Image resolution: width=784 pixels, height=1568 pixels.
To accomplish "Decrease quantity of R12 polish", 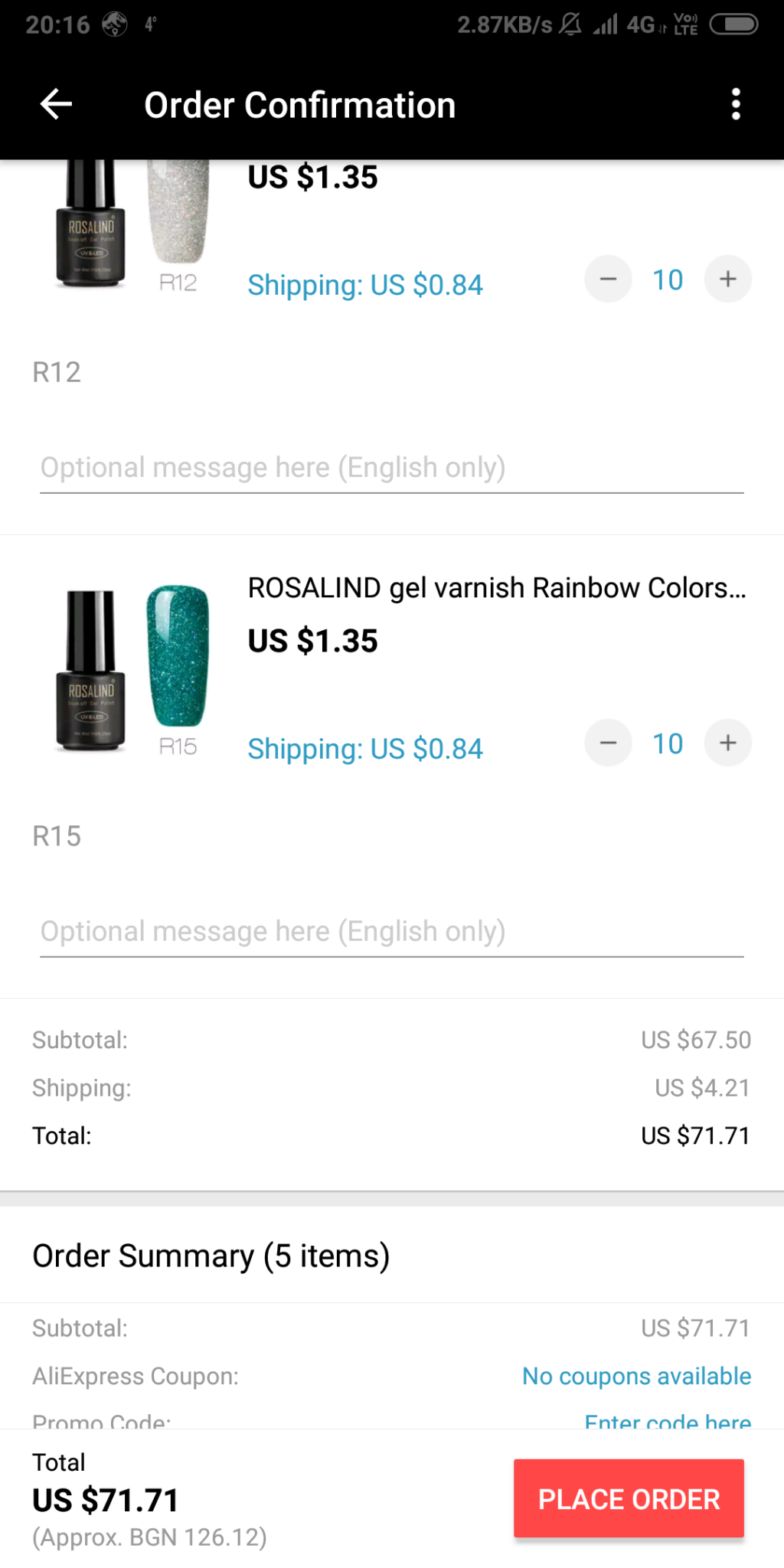I will (608, 279).
